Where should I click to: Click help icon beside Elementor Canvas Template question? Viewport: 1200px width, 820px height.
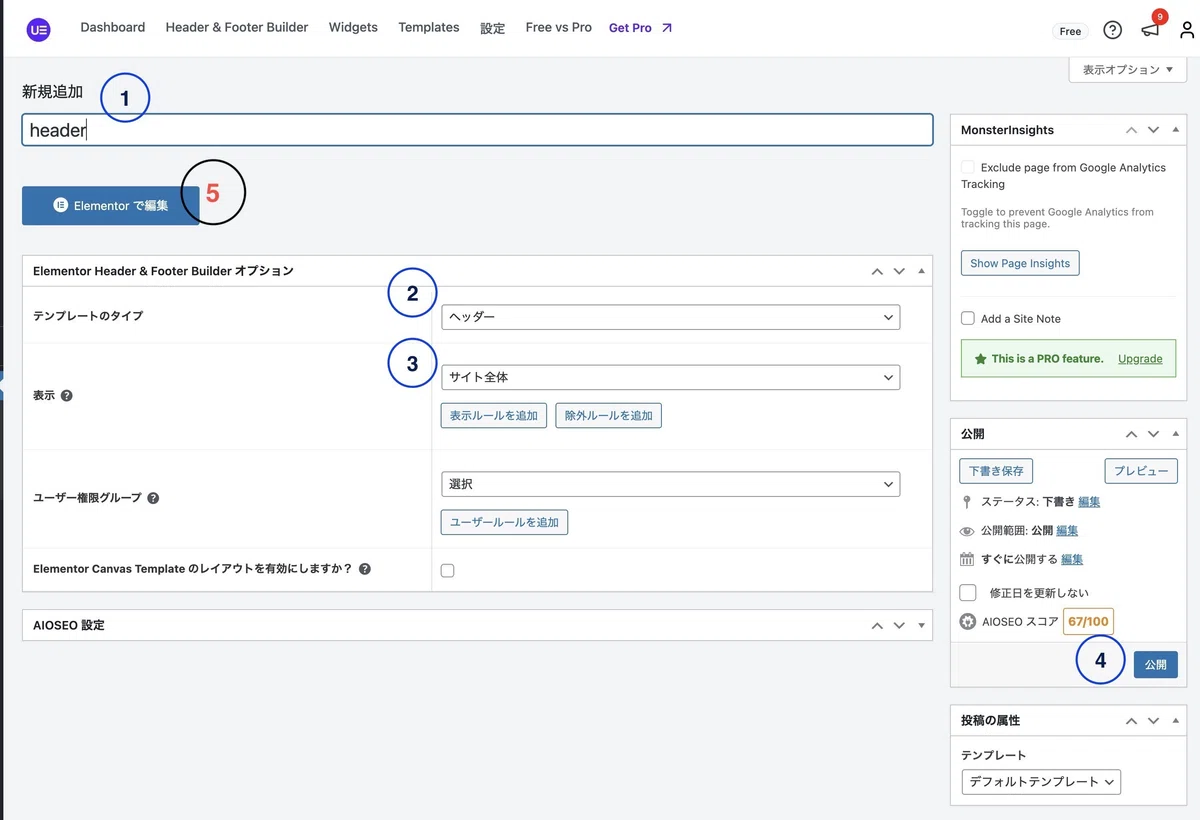tap(365, 569)
